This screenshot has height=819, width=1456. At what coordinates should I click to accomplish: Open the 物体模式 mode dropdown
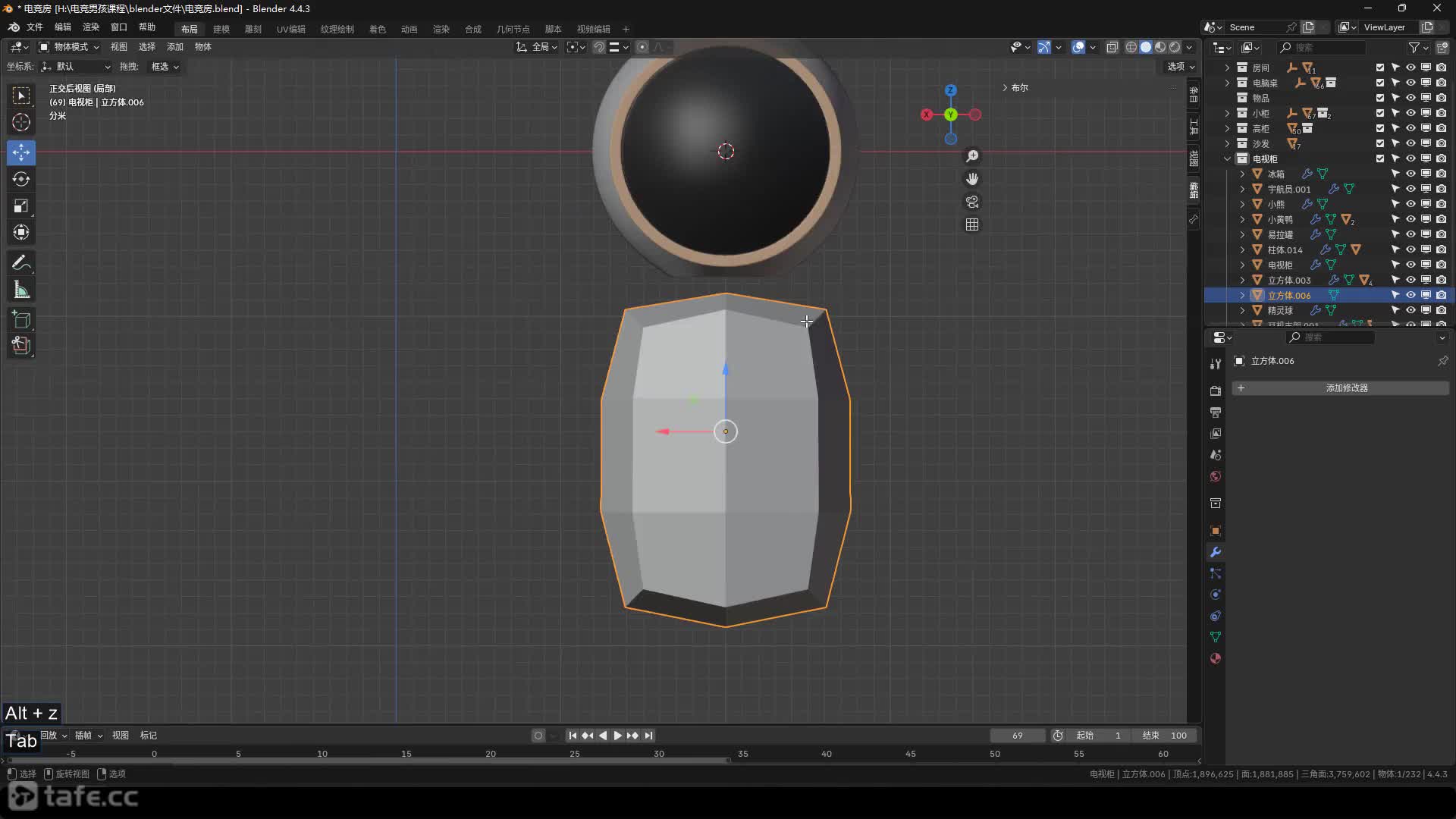point(70,47)
